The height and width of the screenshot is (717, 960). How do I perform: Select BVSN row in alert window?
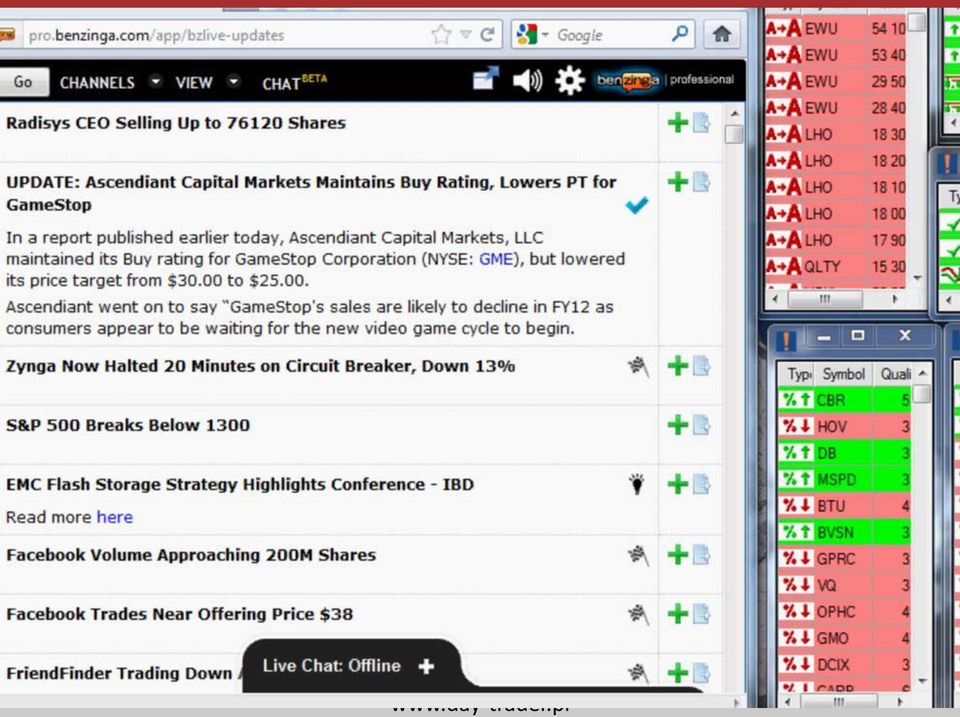point(844,532)
